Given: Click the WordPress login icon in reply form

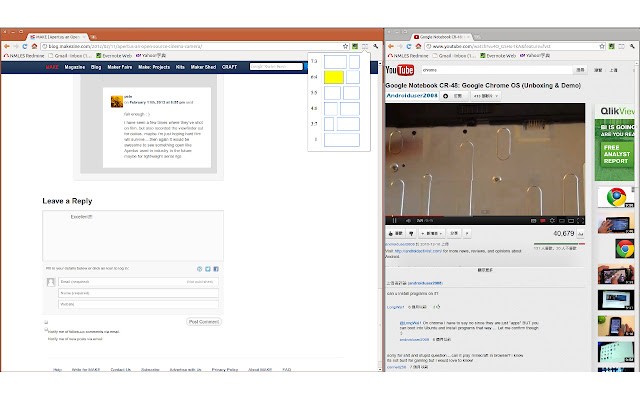Looking at the screenshot, I should pyautogui.click(x=199, y=269).
